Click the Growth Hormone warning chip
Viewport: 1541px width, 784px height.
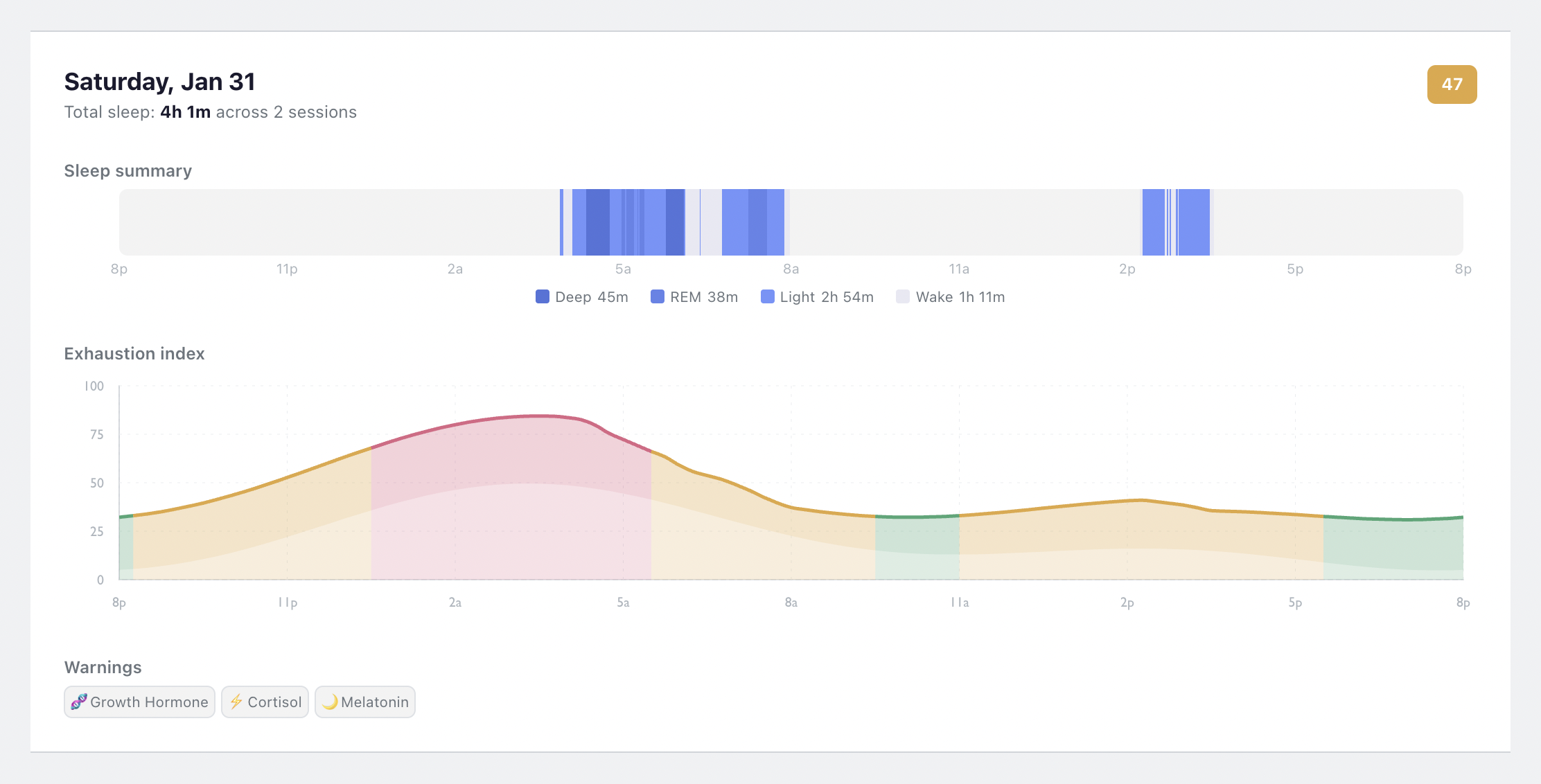click(x=139, y=702)
